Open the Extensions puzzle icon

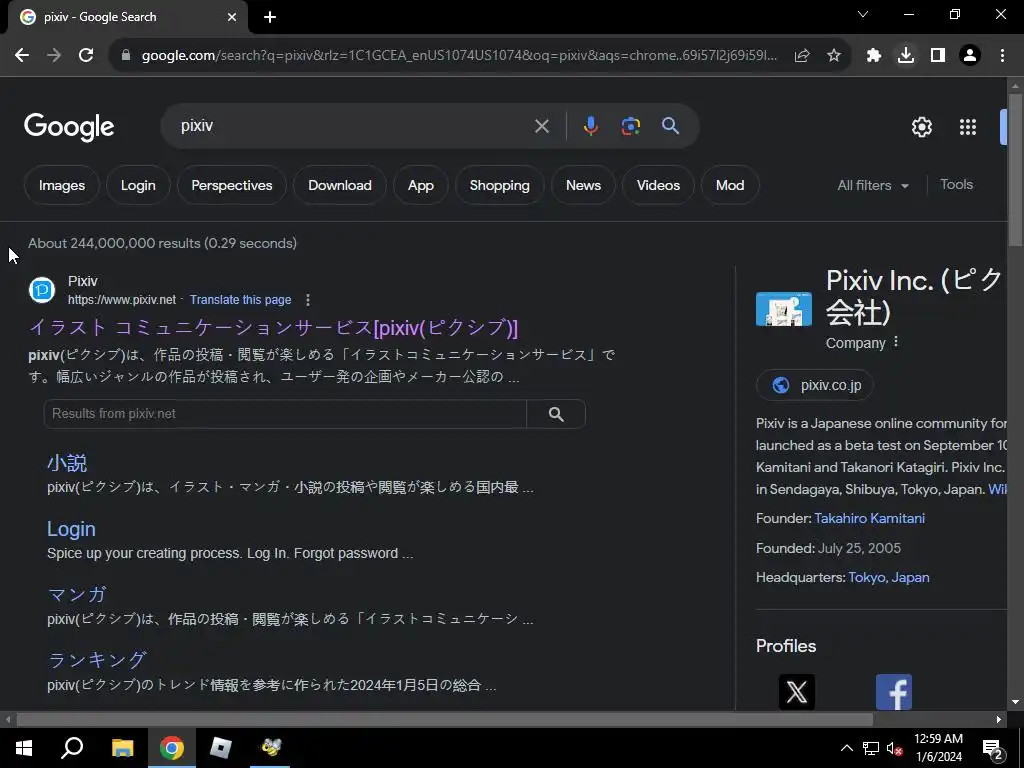(874, 56)
